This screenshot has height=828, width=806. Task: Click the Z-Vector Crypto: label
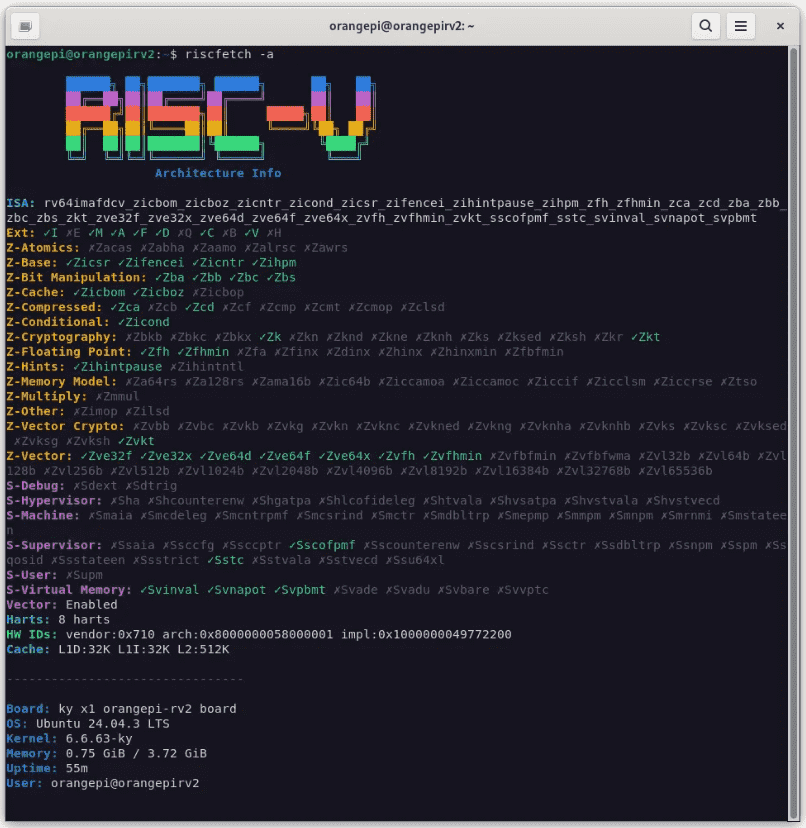[x=65, y=426]
